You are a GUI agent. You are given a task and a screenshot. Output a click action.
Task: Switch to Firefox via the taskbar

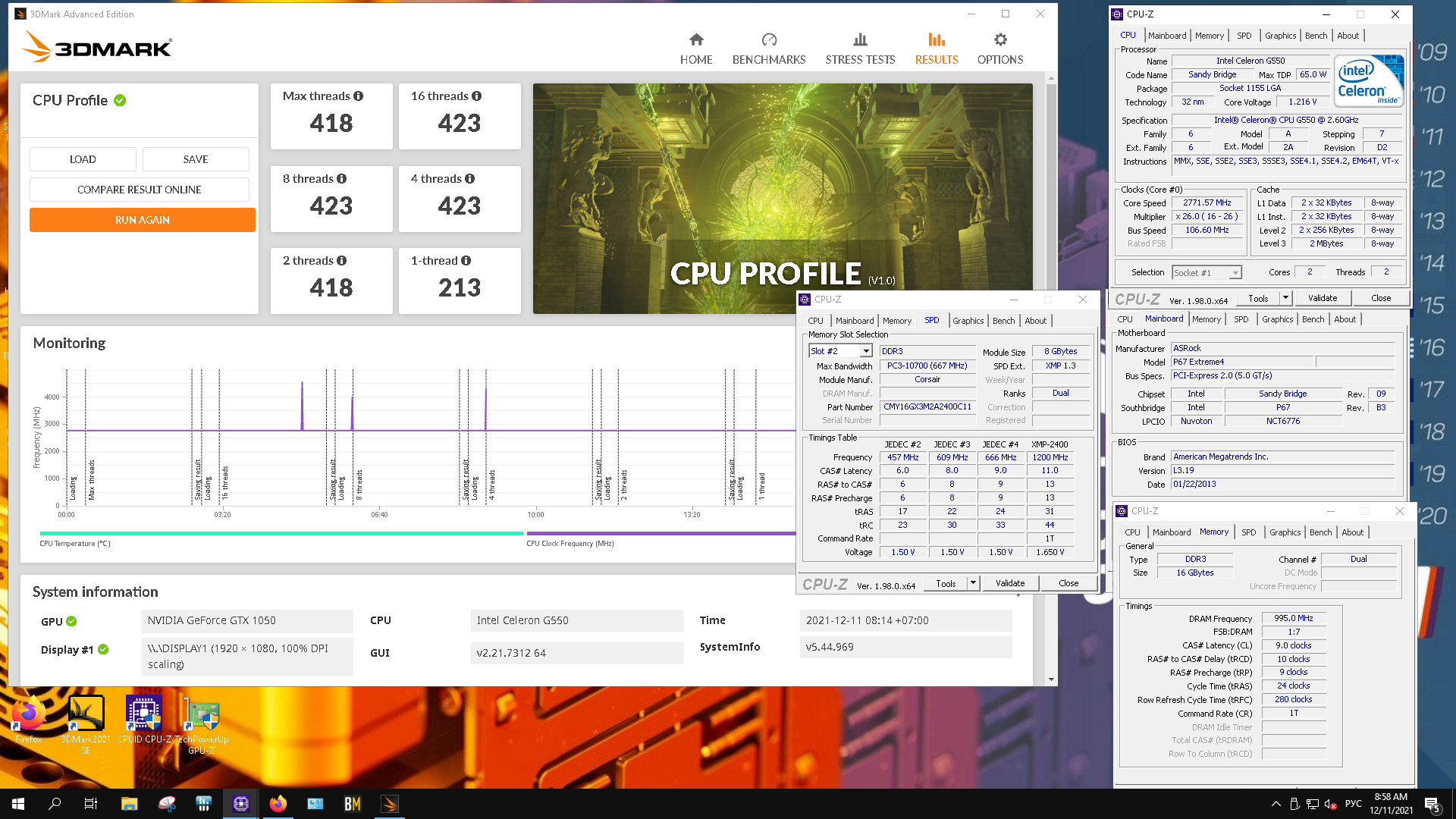[x=278, y=804]
